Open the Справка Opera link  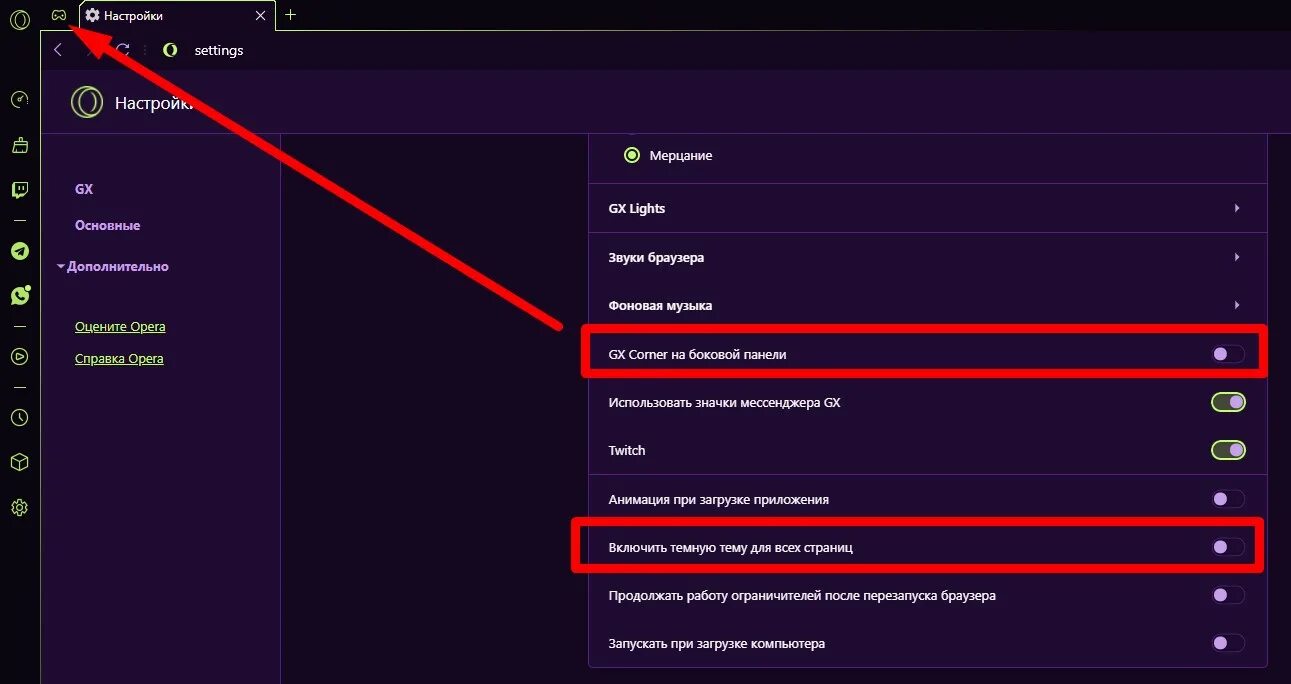[119, 359]
